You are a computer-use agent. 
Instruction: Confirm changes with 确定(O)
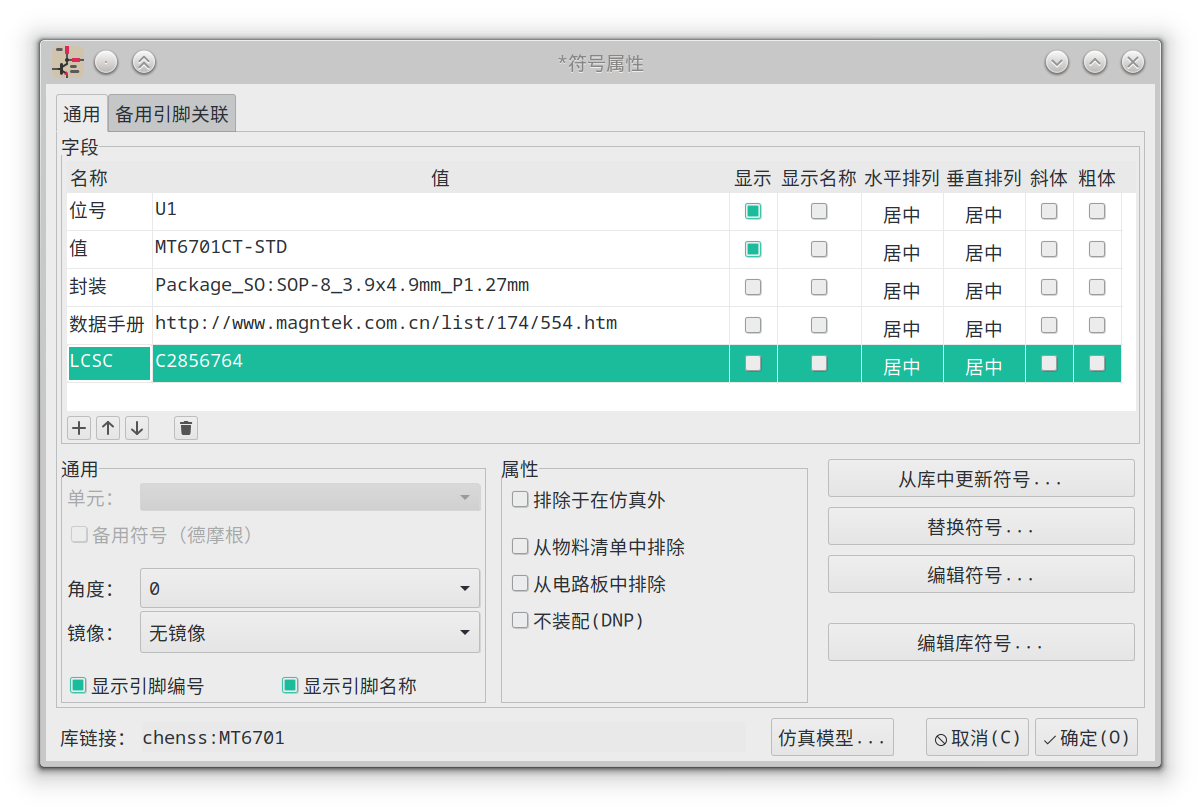[1086, 737]
